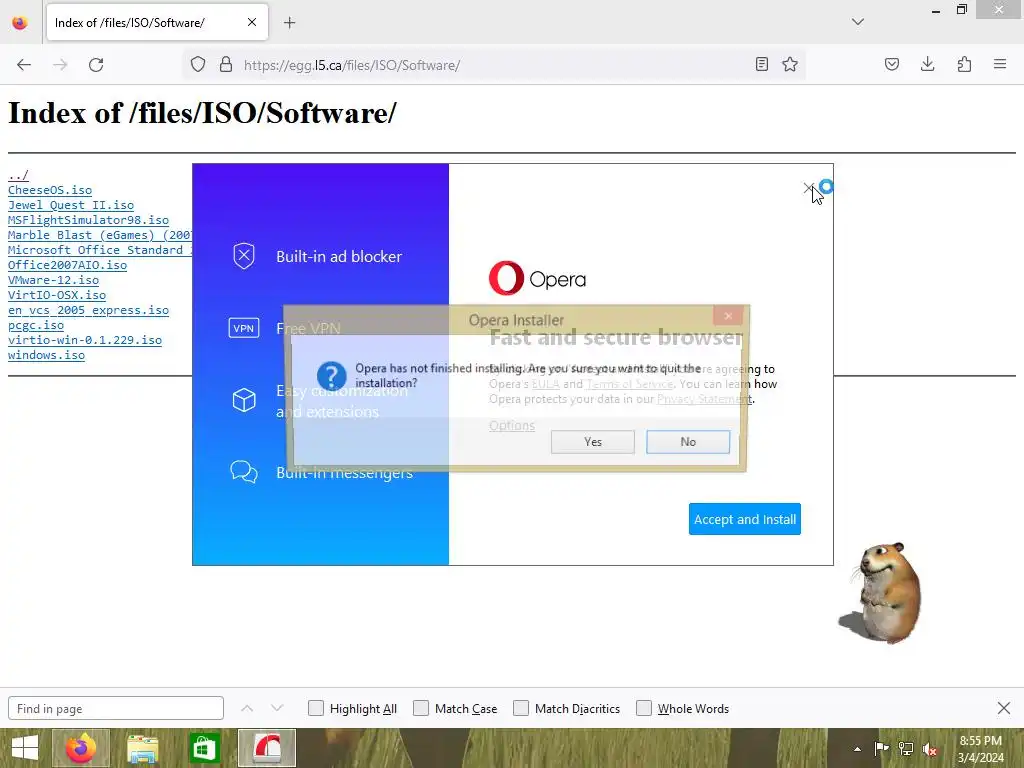
Task: Bookmark this page with the star icon
Action: 790,65
